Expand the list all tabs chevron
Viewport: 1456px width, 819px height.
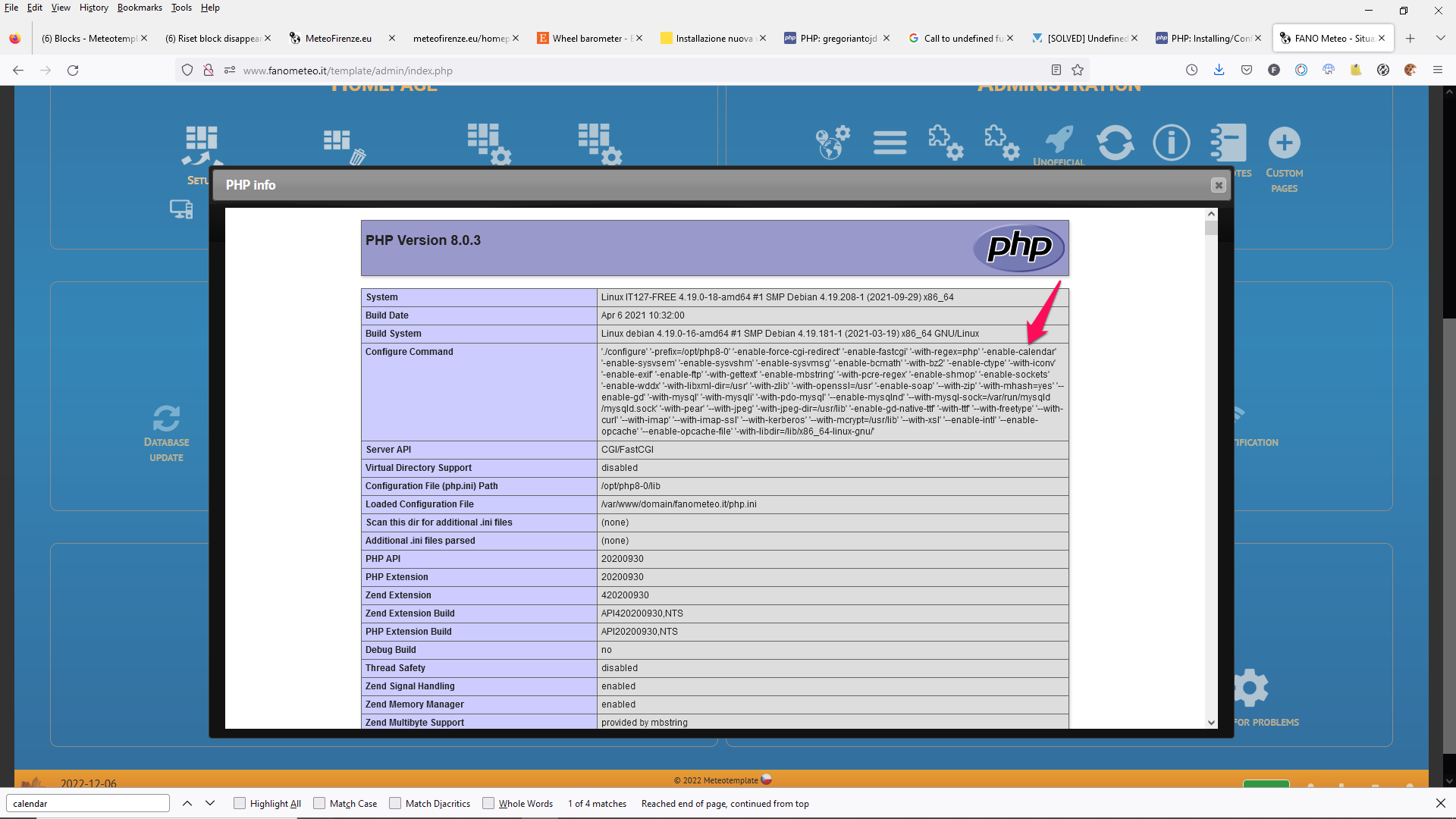1441,38
